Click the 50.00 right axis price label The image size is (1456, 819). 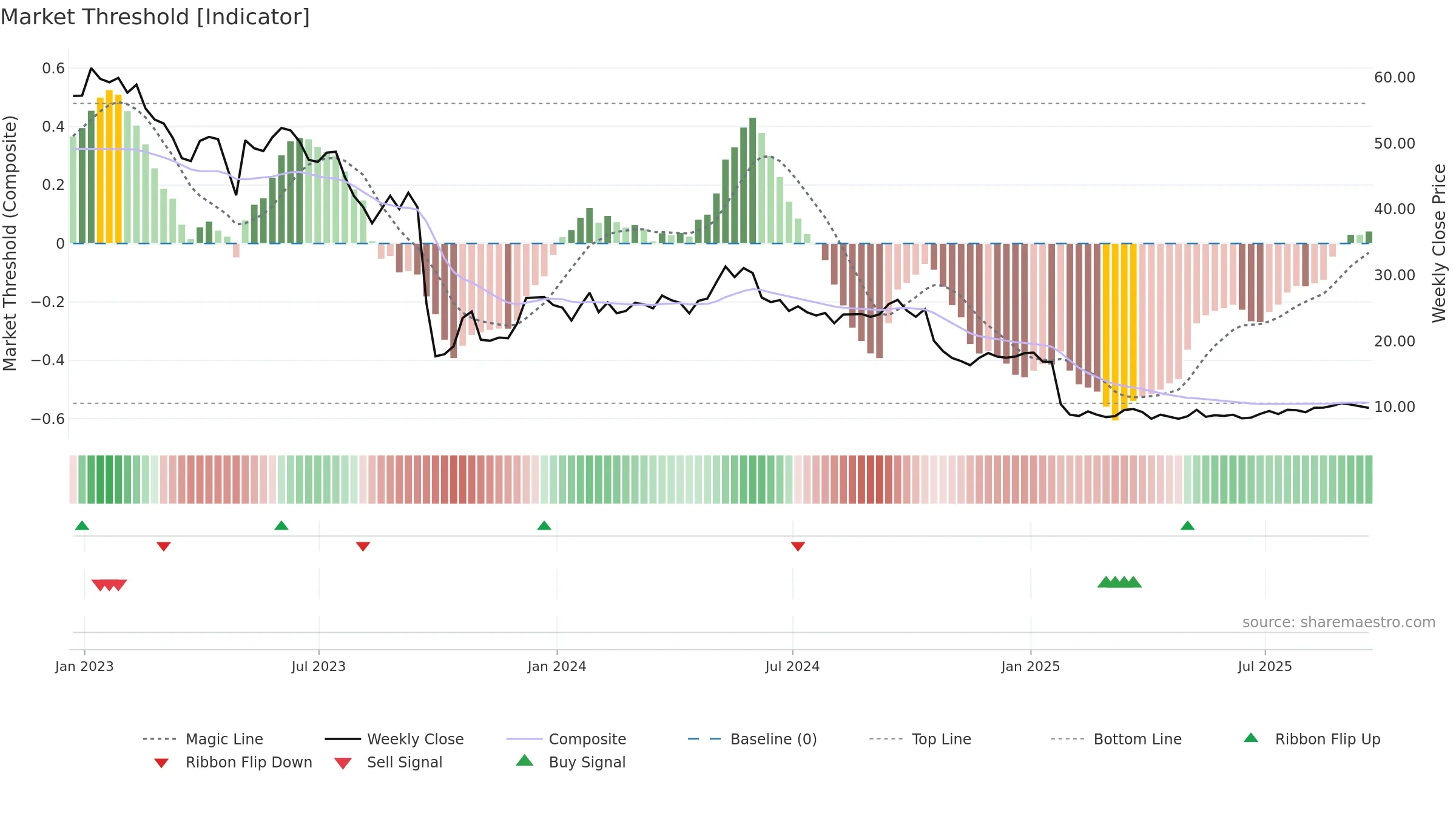click(1395, 144)
